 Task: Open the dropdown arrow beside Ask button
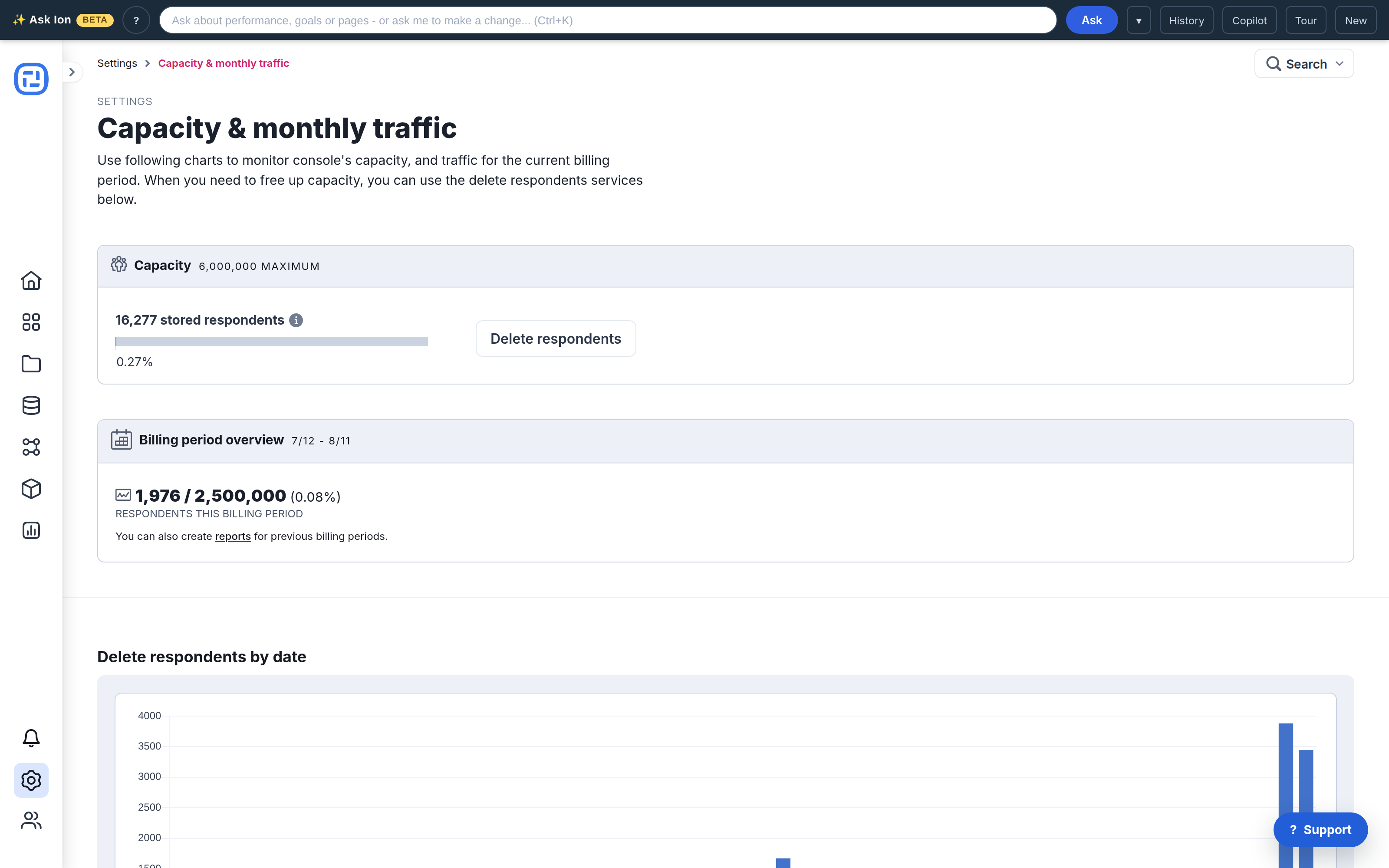[x=1138, y=20]
